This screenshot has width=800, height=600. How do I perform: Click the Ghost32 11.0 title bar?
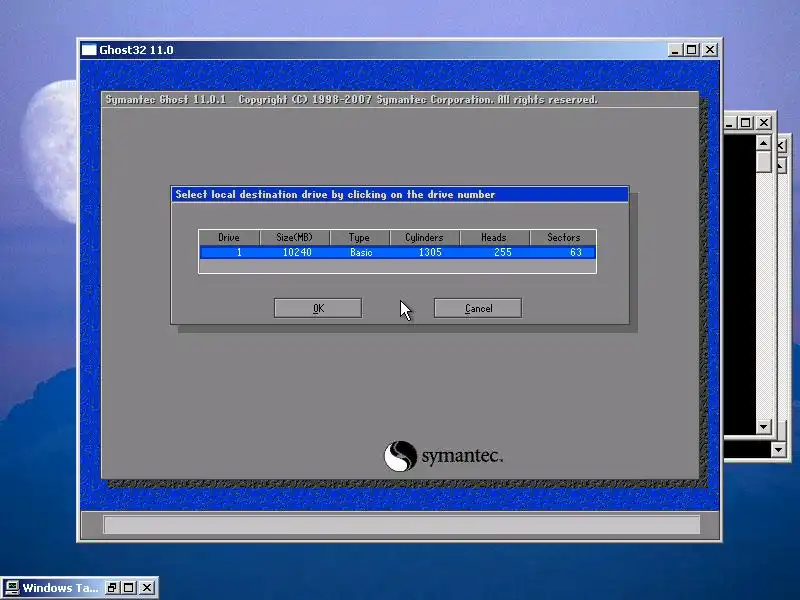tap(399, 49)
